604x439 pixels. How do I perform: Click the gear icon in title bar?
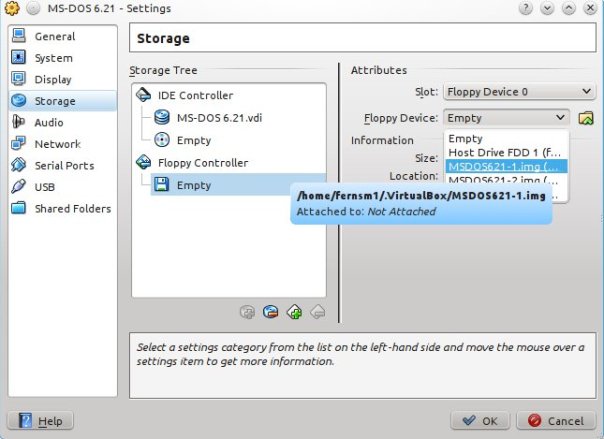coord(12,8)
